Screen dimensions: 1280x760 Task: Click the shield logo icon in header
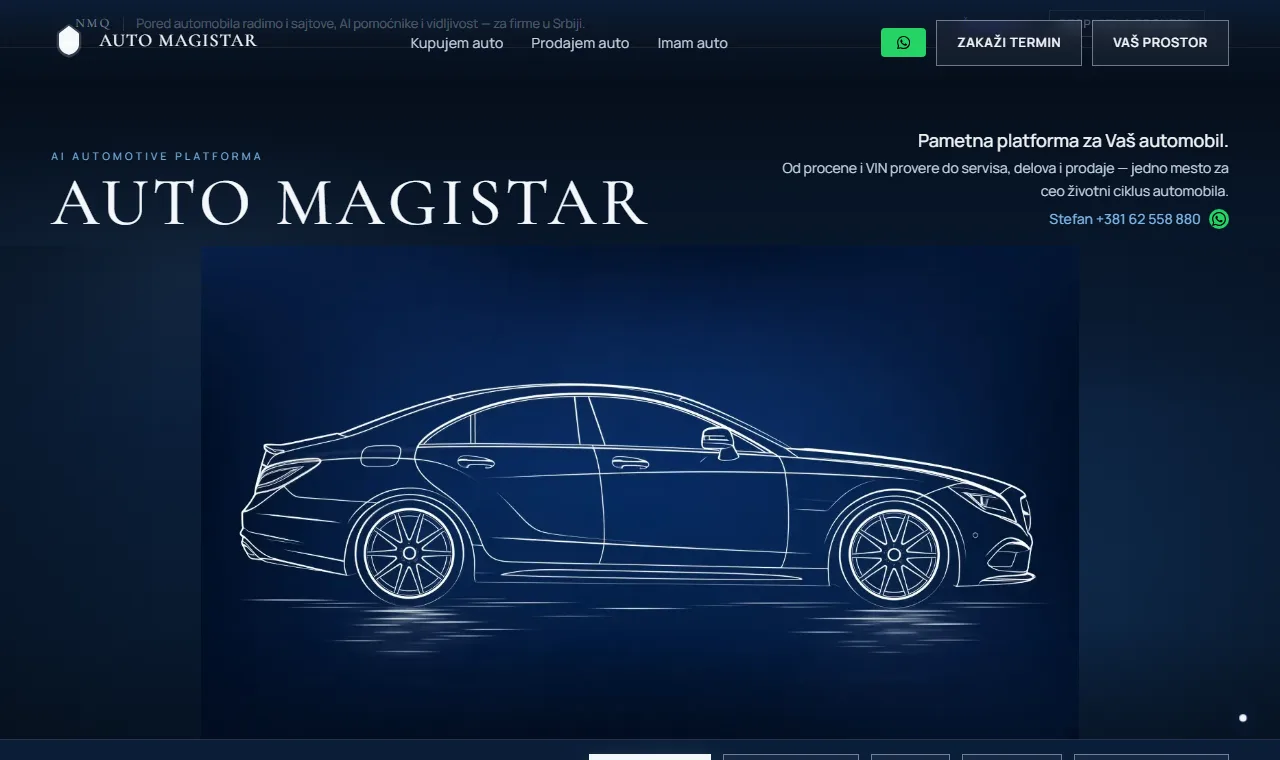pyautogui.click(x=69, y=41)
